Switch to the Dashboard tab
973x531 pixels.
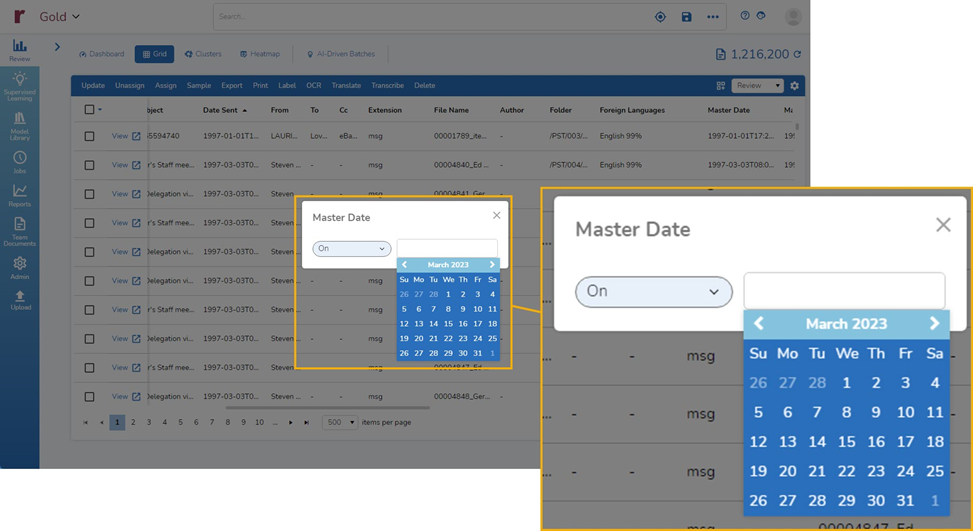(102, 54)
